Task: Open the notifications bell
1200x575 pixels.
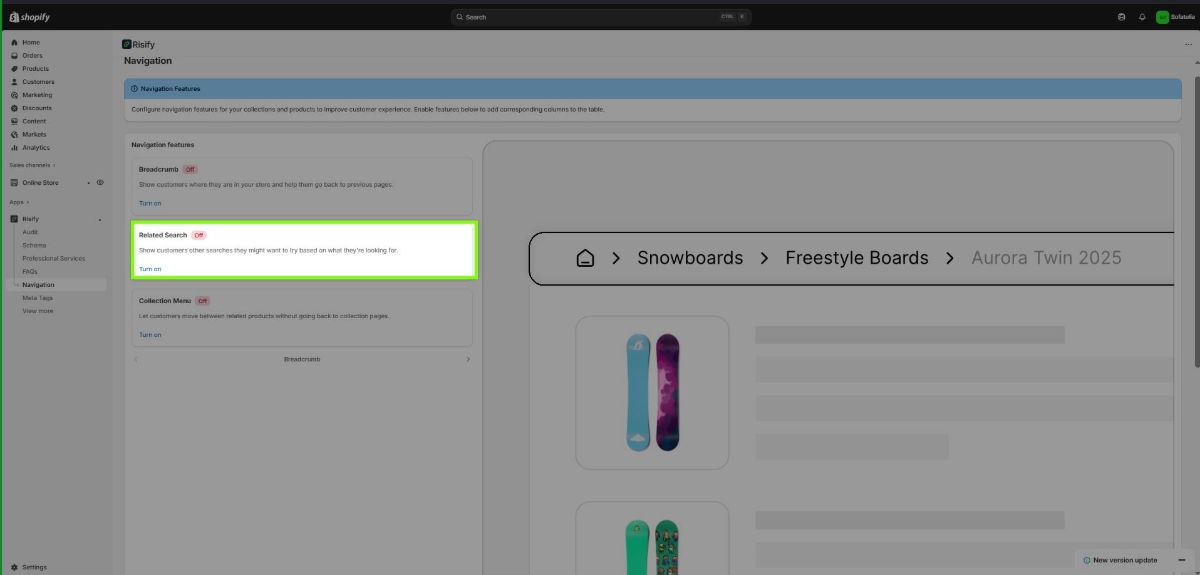Action: pos(1142,17)
